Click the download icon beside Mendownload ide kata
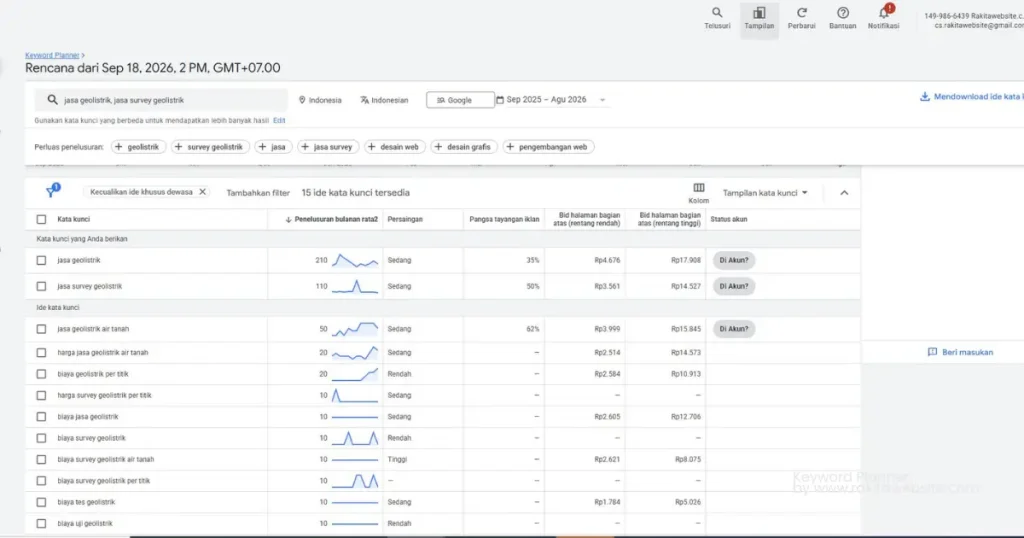 coord(925,97)
